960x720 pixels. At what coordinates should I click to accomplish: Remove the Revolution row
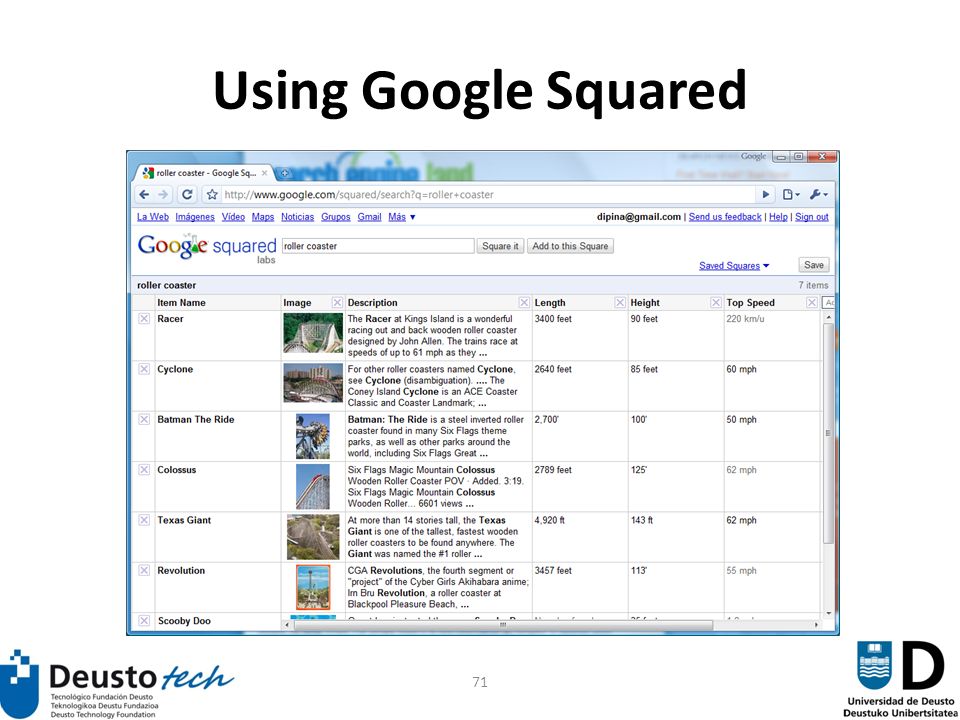click(x=144, y=570)
